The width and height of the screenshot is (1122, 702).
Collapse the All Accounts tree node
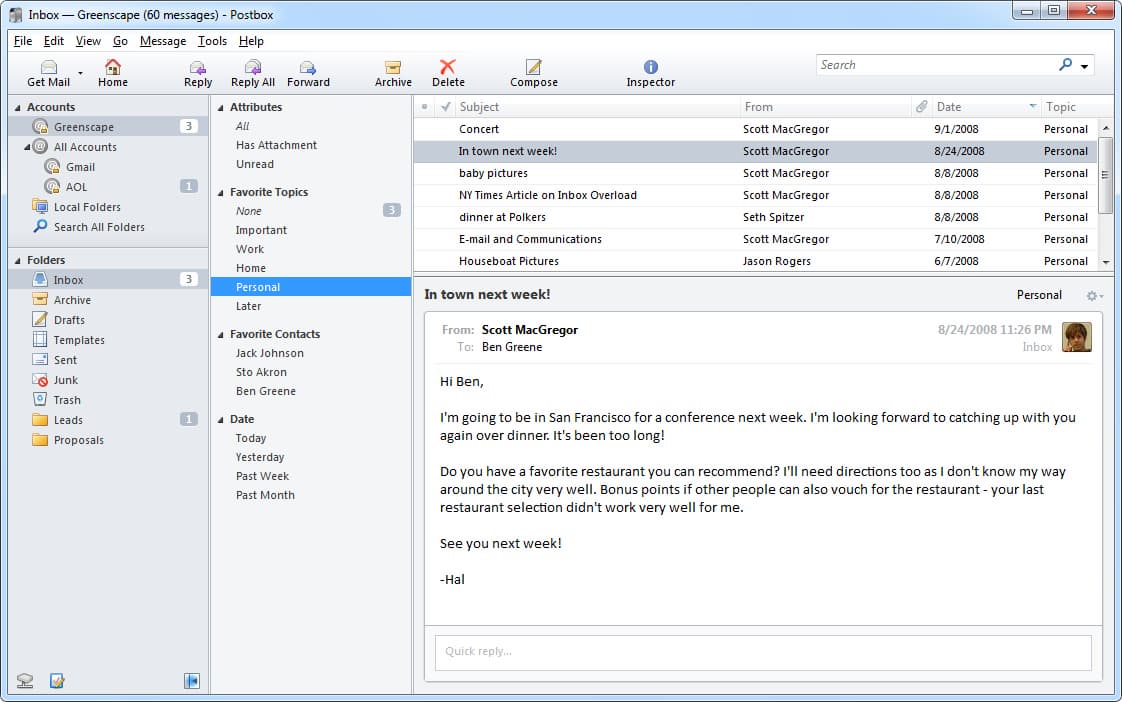27,147
